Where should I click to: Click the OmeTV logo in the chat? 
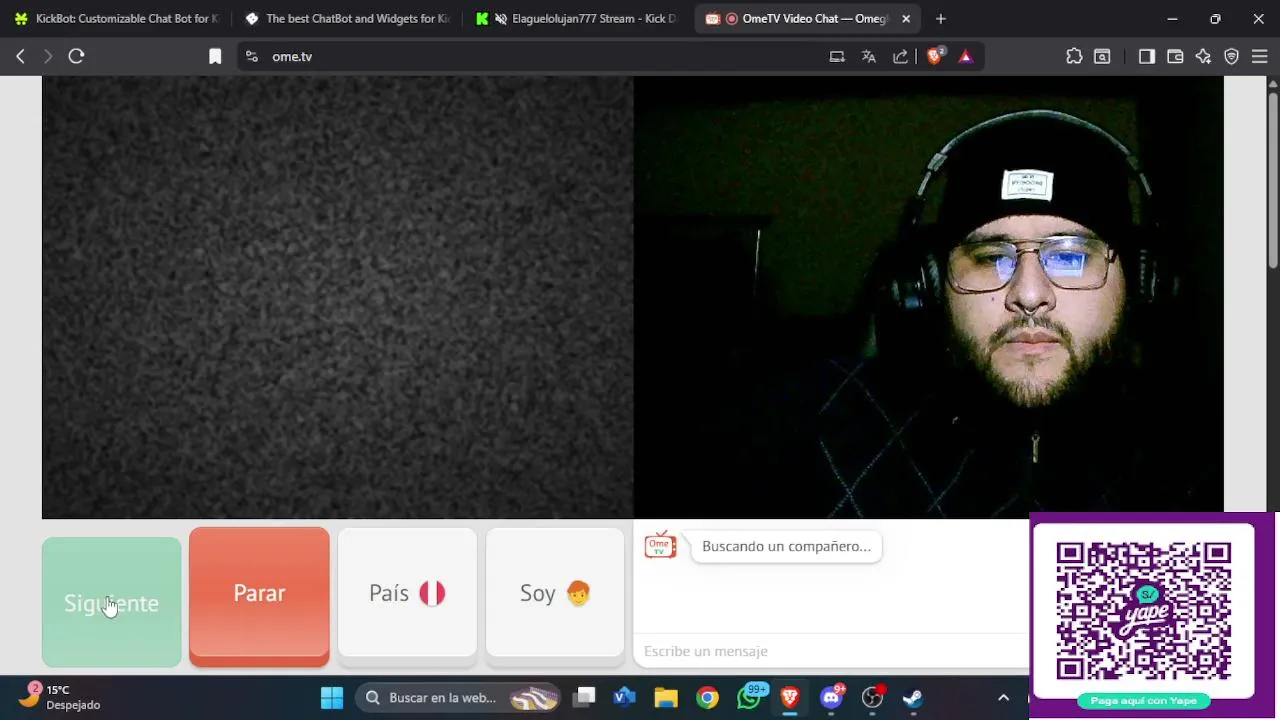(660, 546)
